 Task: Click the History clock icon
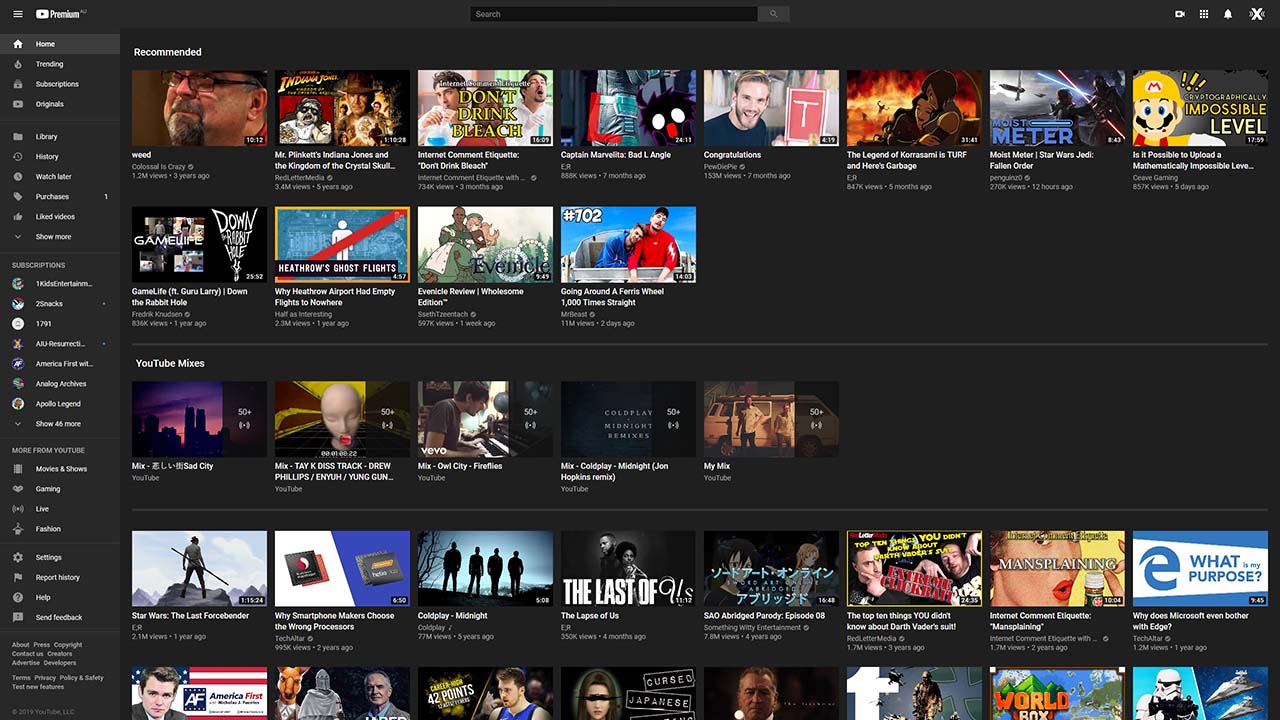click(18, 157)
